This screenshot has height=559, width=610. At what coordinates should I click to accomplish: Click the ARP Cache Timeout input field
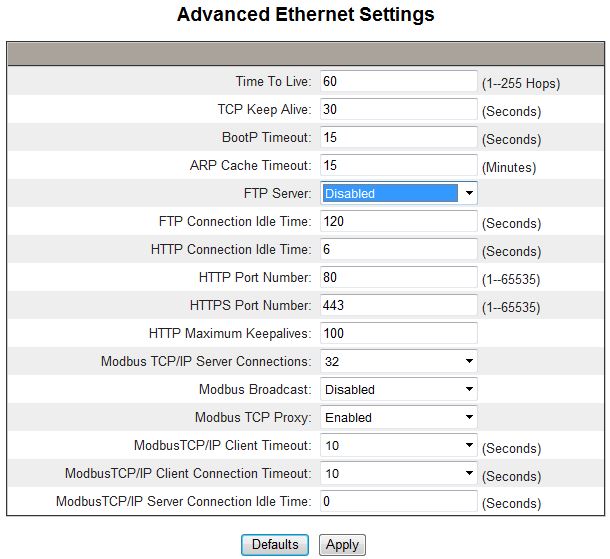[398, 165]
